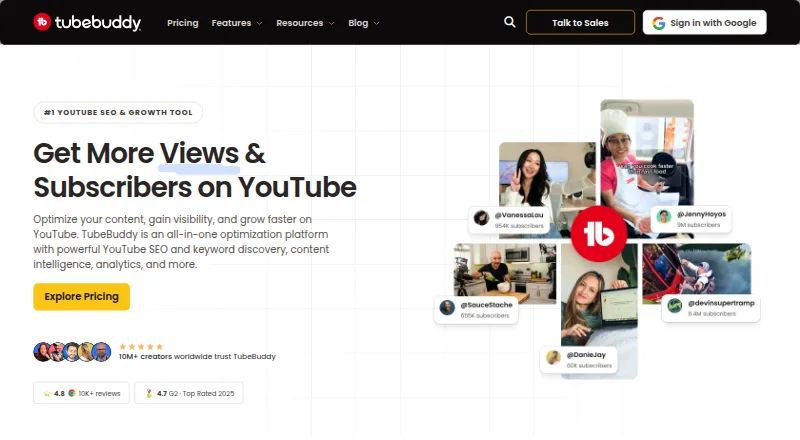Image resolution: width=800 pixels, height=440 pixels.
Task: Click the @VanessaLau channel name
Action: 519,215
